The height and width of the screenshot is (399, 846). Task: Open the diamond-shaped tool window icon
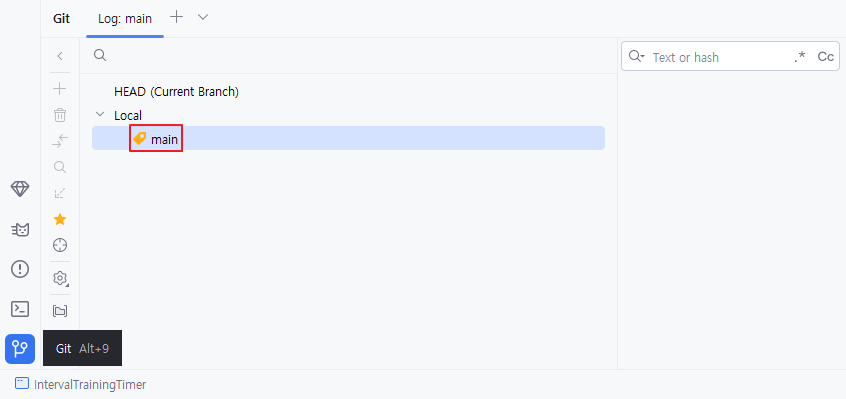click(20, 189)
